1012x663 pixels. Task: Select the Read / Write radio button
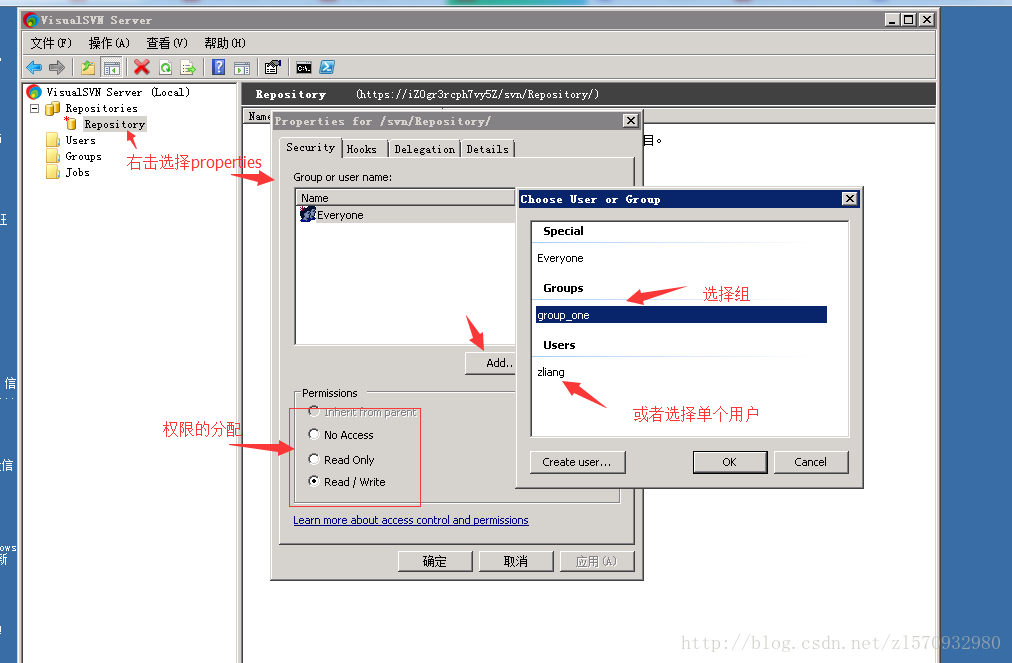314,481
